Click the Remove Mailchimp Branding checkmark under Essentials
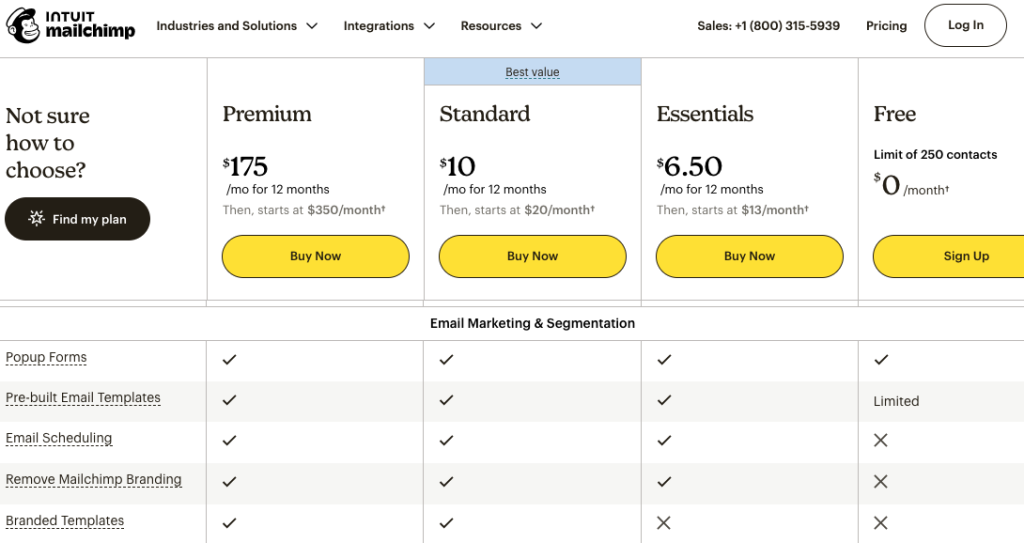 [x=664, y=482]
